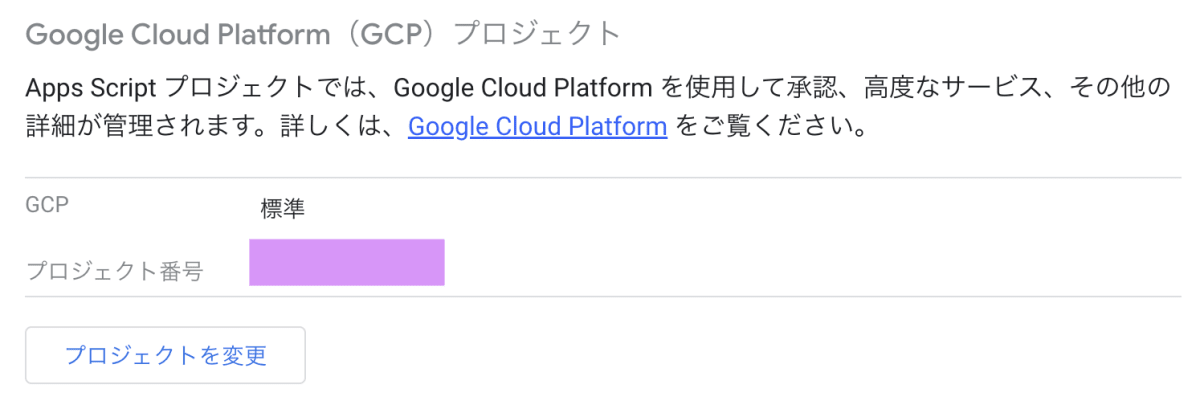Click the non-link Google Cloud Platform text in the first line
1200x401 pixels.
click(523, 88)
